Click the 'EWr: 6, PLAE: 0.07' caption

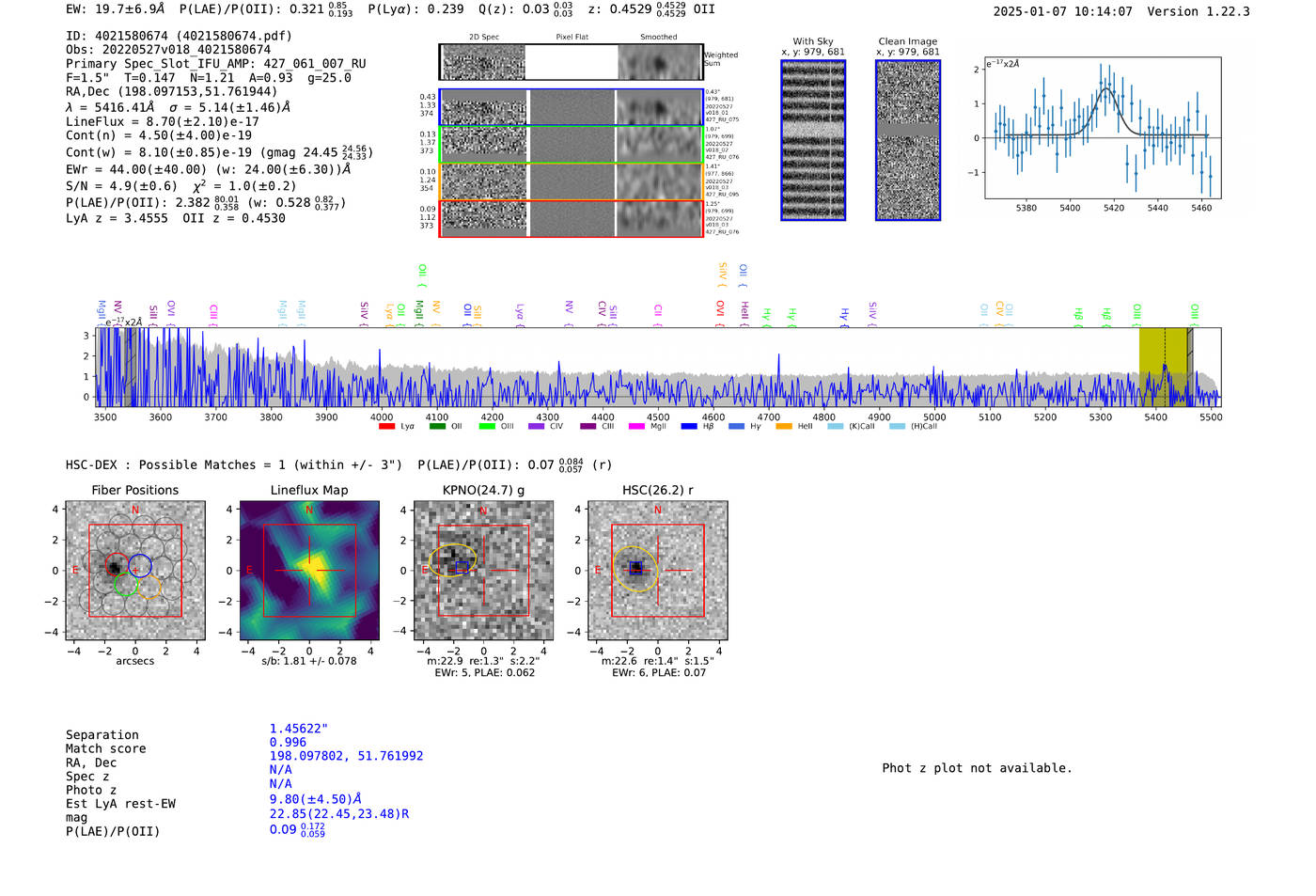click(x=658, y=673)
